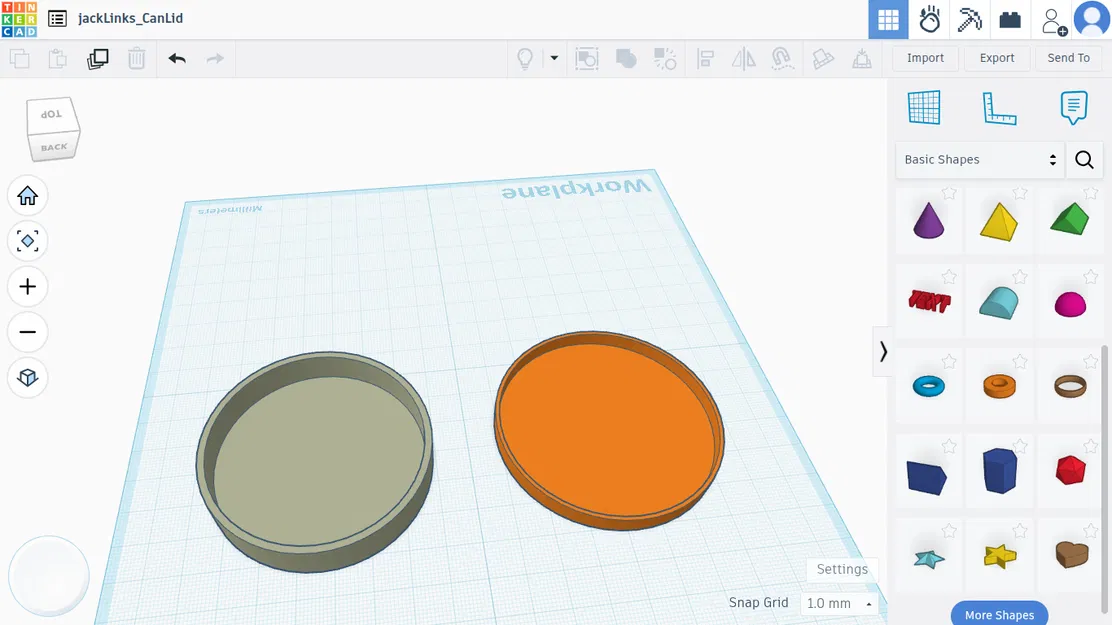Select the red Icosahedron shape
The height and width of the screenshot is (625, 1112).
[1070, 470]
